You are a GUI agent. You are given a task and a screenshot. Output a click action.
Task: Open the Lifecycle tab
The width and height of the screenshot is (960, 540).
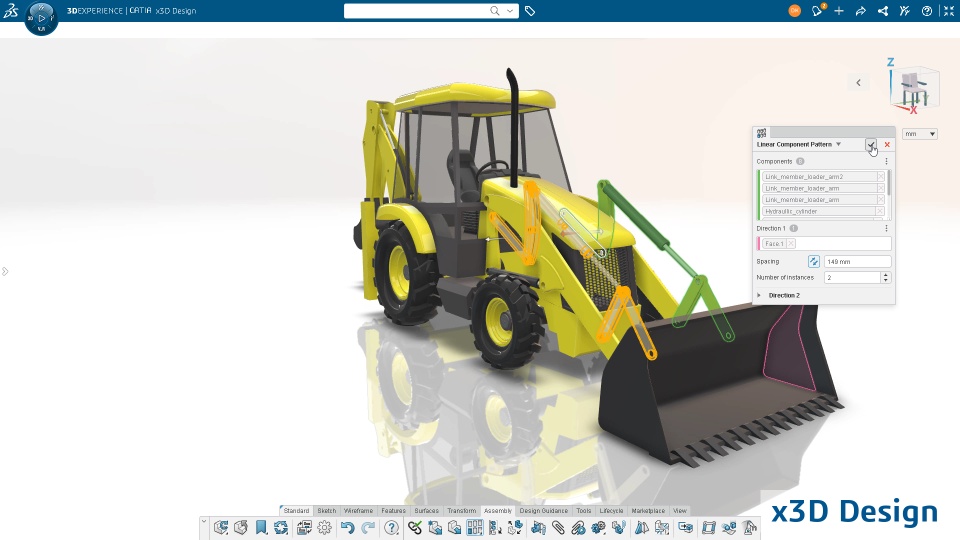click(611, 511)
